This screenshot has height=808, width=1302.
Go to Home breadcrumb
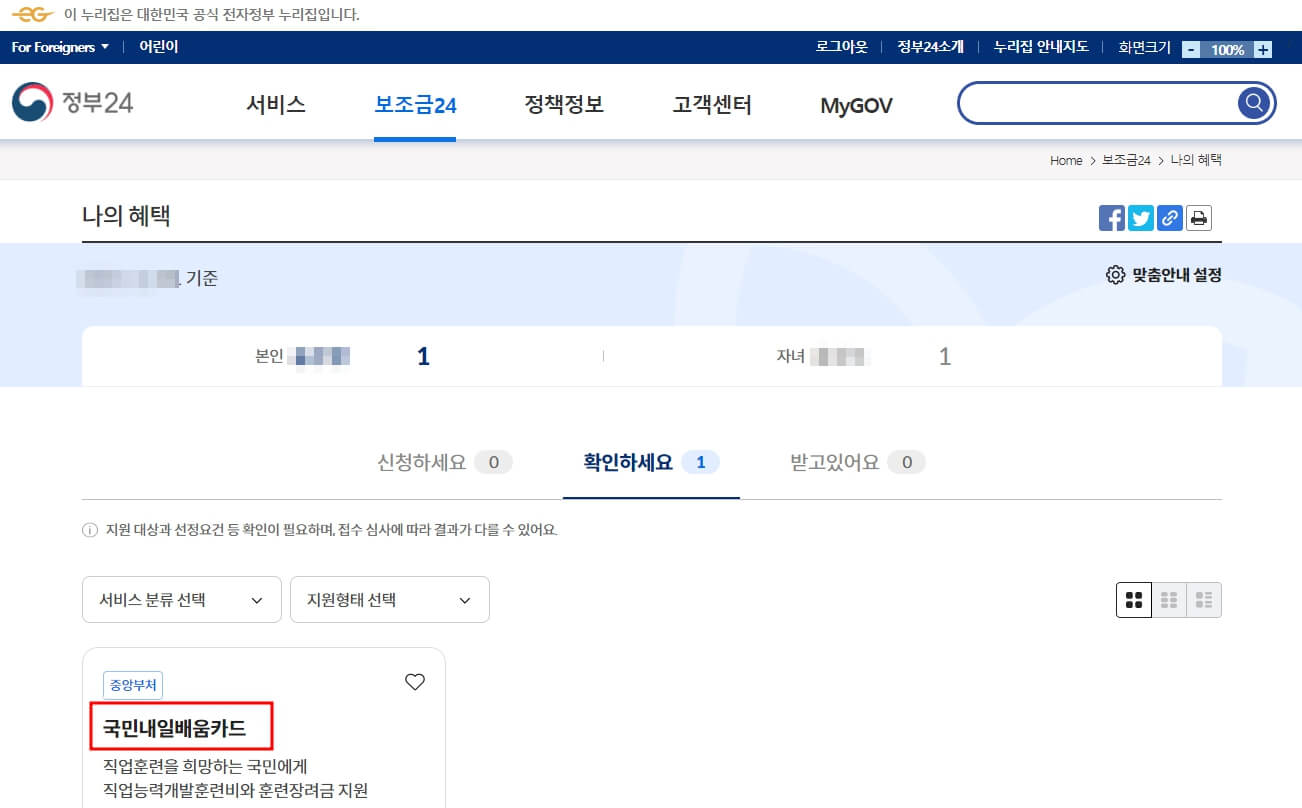coord(1066,160)
